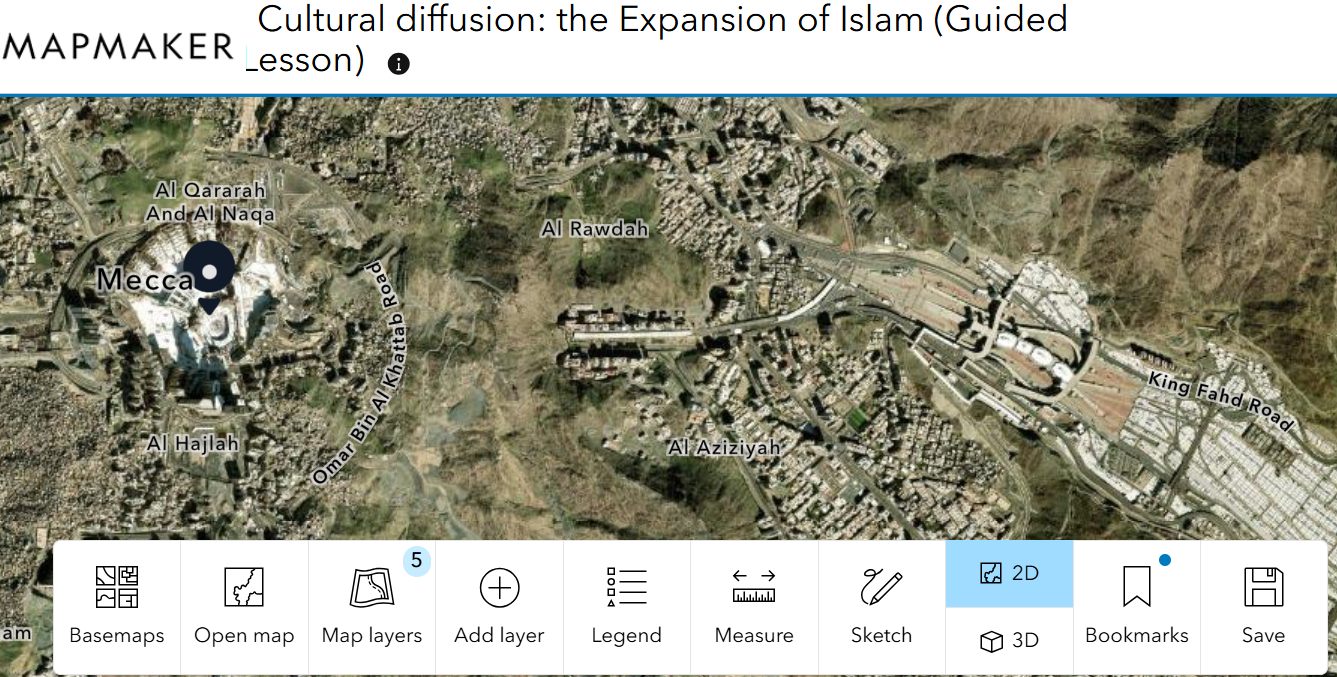Screen dimensions: 1337x677
Task: Click the Add layer plus icon
Action: pyautogui.click(x=499, y=588)
